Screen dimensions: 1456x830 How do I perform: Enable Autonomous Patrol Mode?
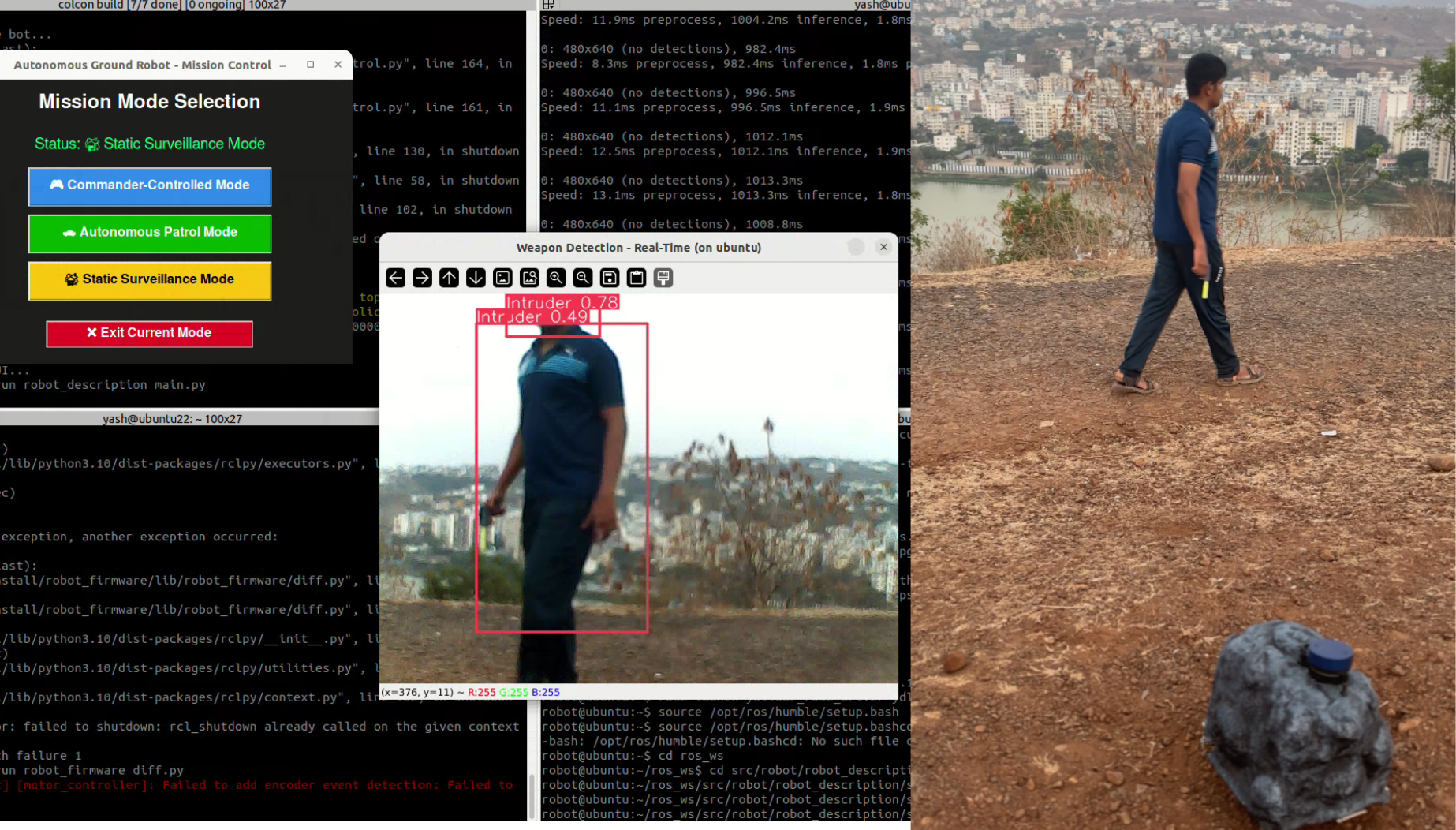[149, 234]
